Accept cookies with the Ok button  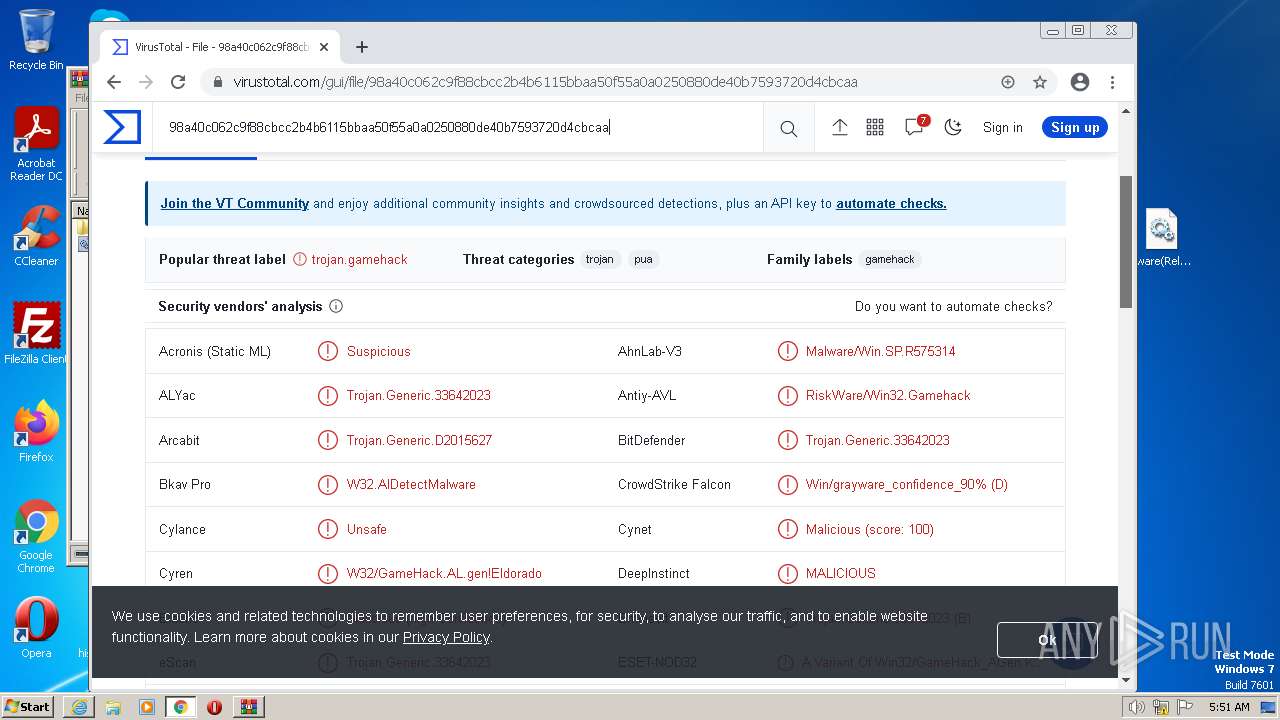(1047, 640)
